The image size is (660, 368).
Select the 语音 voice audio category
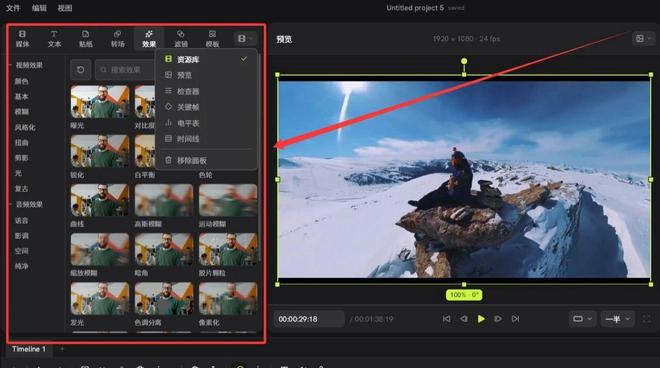coord(21,221)
